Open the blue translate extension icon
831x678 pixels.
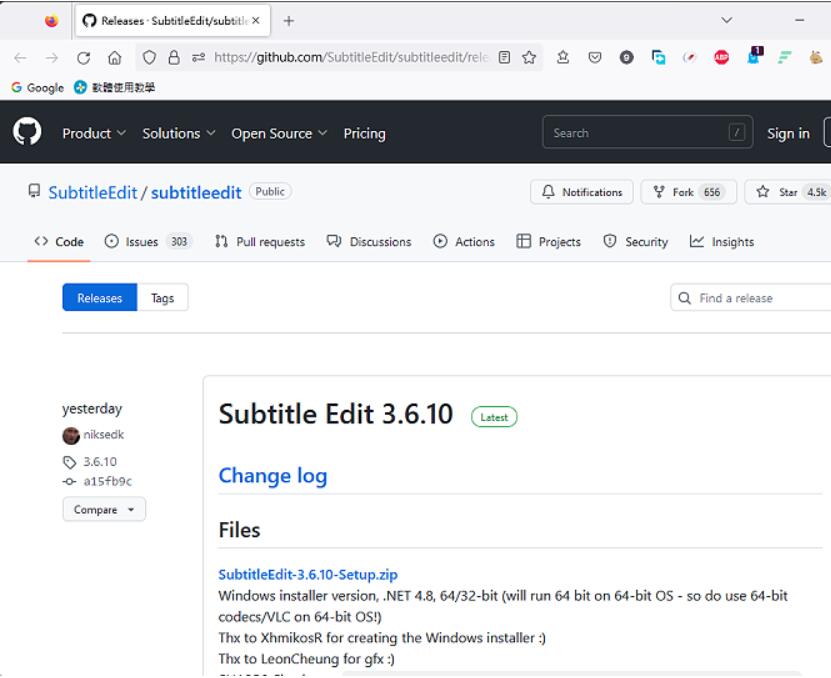pyautogui.click(x=658, y=57)
